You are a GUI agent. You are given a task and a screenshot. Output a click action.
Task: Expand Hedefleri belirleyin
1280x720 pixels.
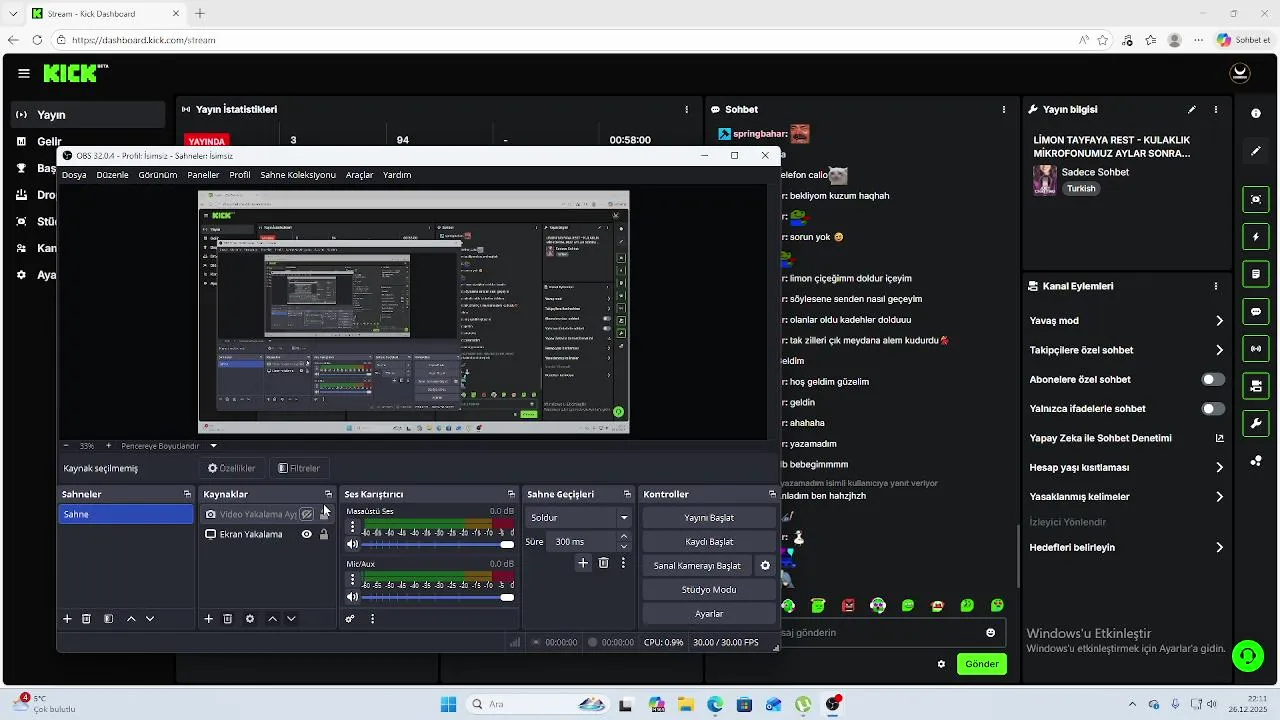tap(1219, 548)
